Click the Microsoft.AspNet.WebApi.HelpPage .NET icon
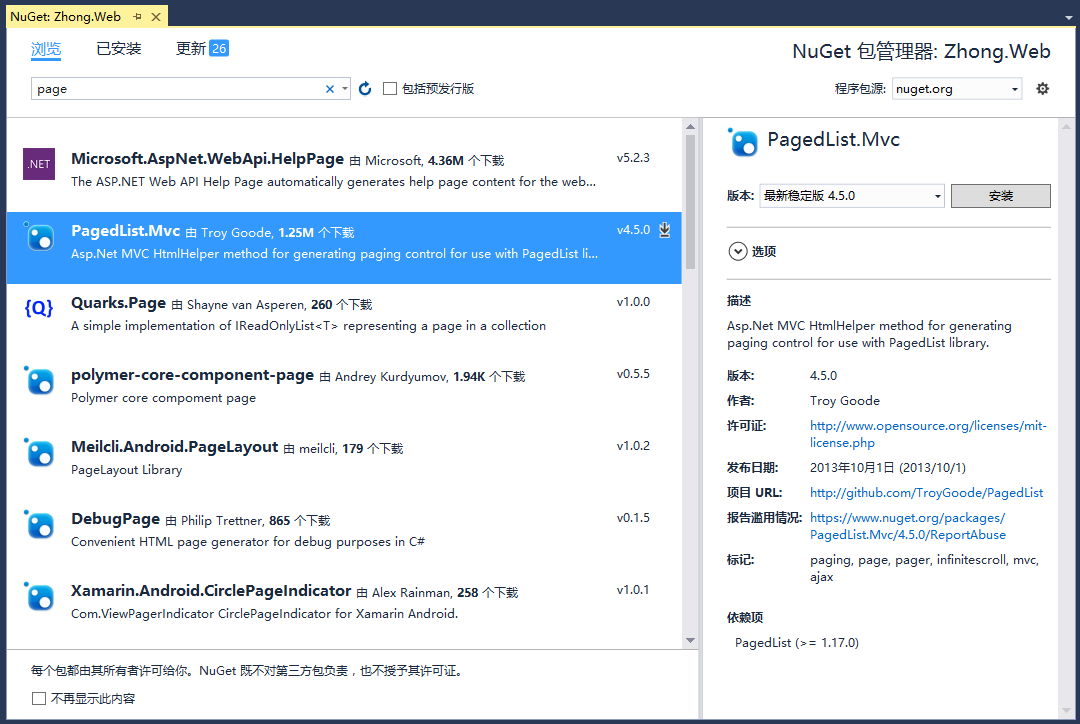Image resolution: width=1080 pixels, height=724 pixels. [39, 164]
